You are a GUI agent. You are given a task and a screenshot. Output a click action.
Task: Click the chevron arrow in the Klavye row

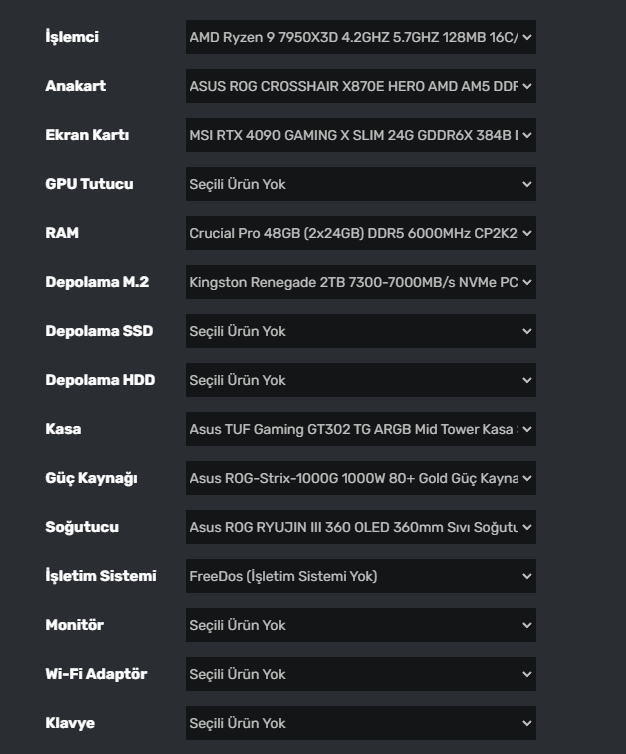[x=527, y=724]
